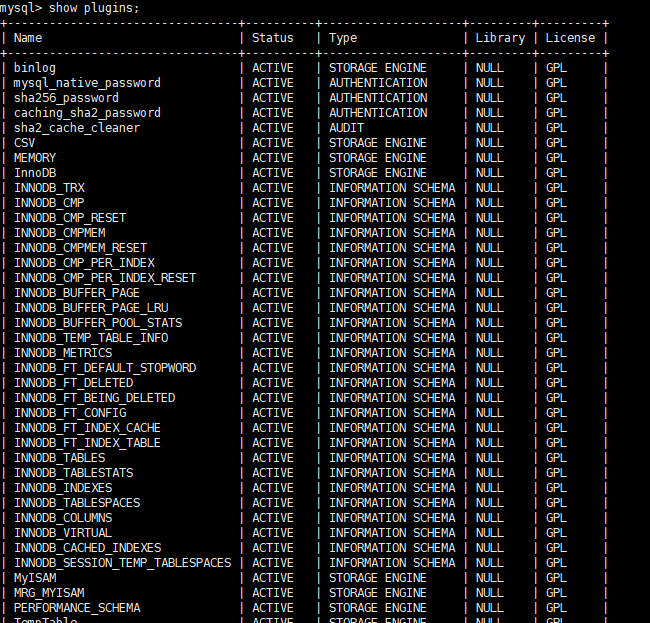The height and width of the screenshot is (623, 650).
Task: Click the Type column header
Action: coord(343,38)
